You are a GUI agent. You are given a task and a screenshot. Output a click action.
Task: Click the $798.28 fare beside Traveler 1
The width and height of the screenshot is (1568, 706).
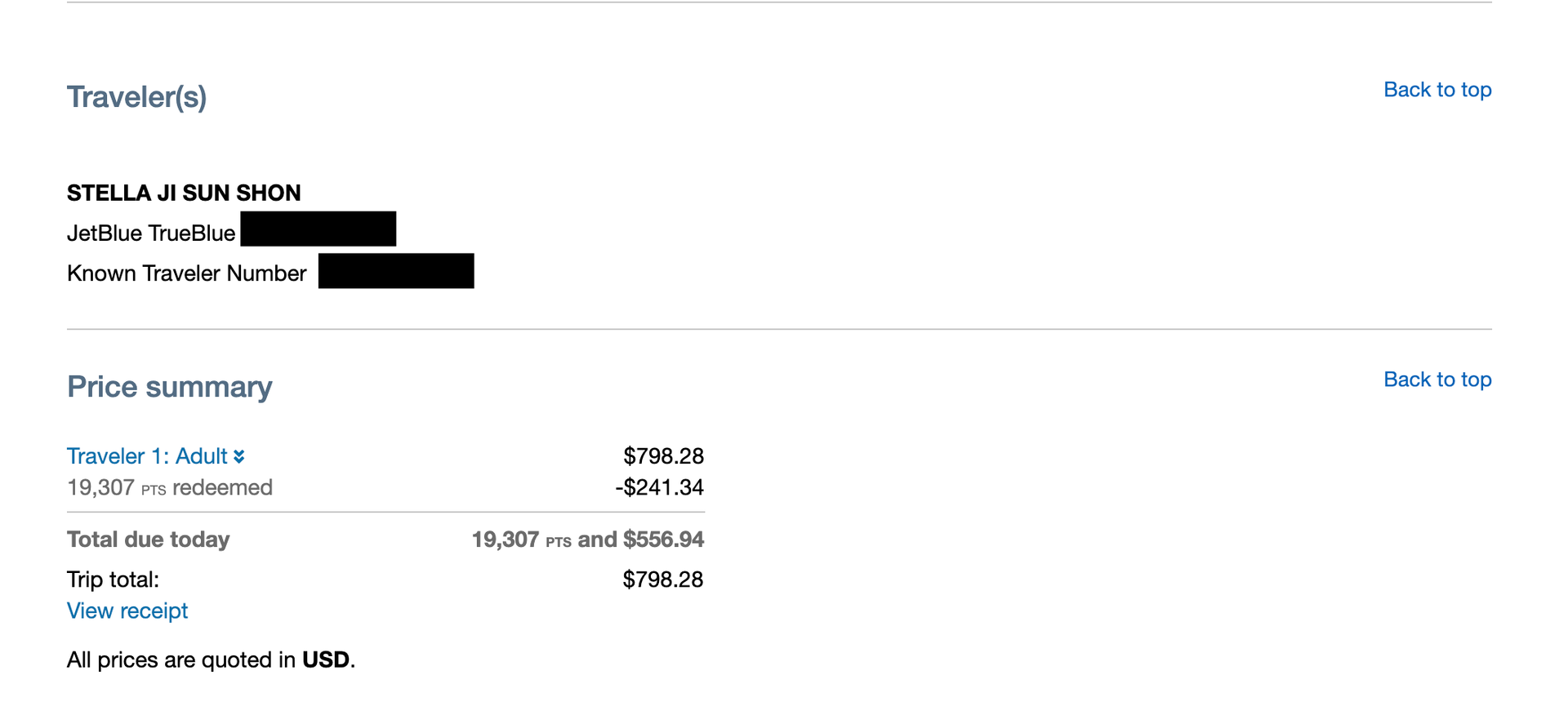665,456
